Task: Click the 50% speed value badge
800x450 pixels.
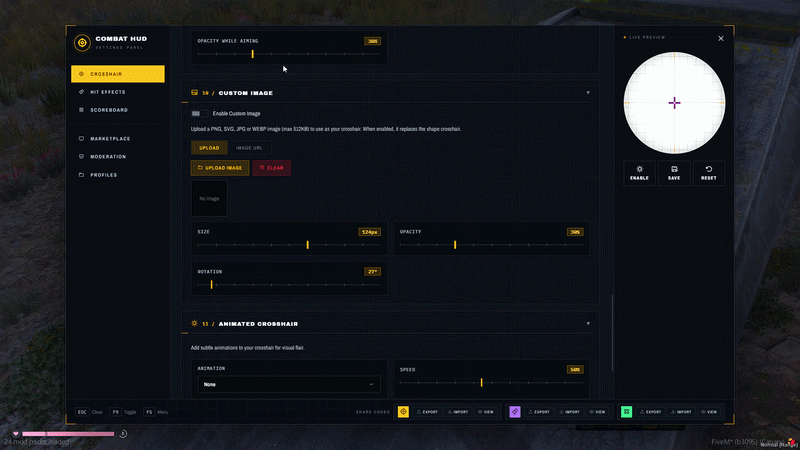Action: click(x=575, y=369)
